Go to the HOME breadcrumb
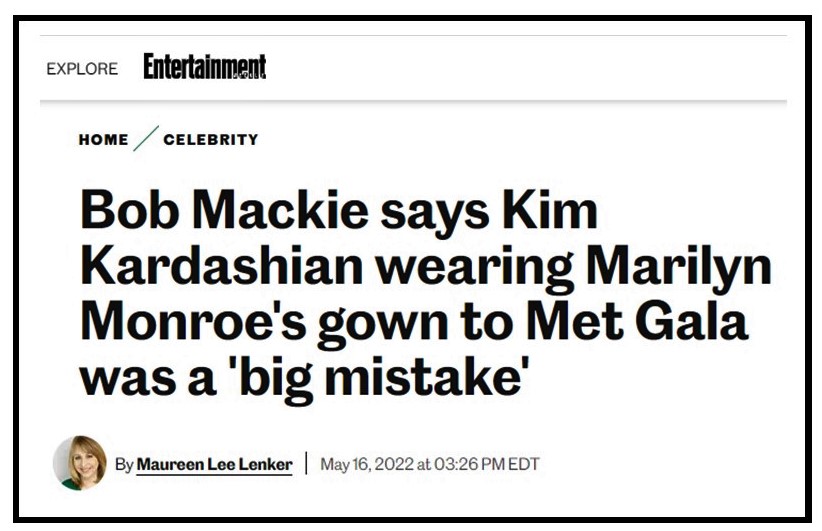The image size is (822, 531). [103, 140]
